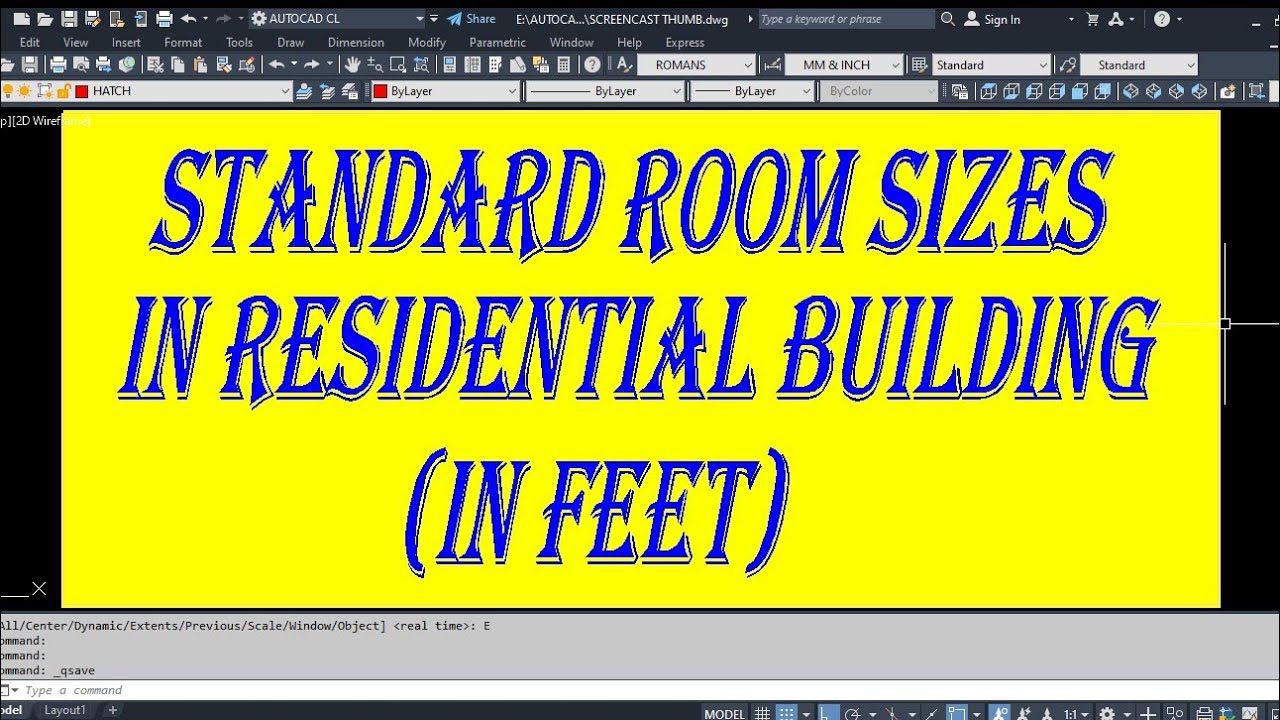Viewport: 1280px width, 720px height.
Task: Click the Undo arrow in standard toolbar
Action: pyautogui.click(x=277, y=65)
